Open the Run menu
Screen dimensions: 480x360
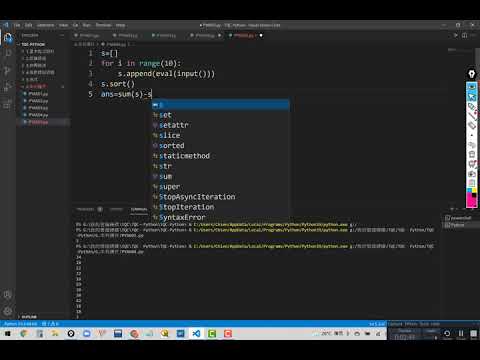point(86,25)
